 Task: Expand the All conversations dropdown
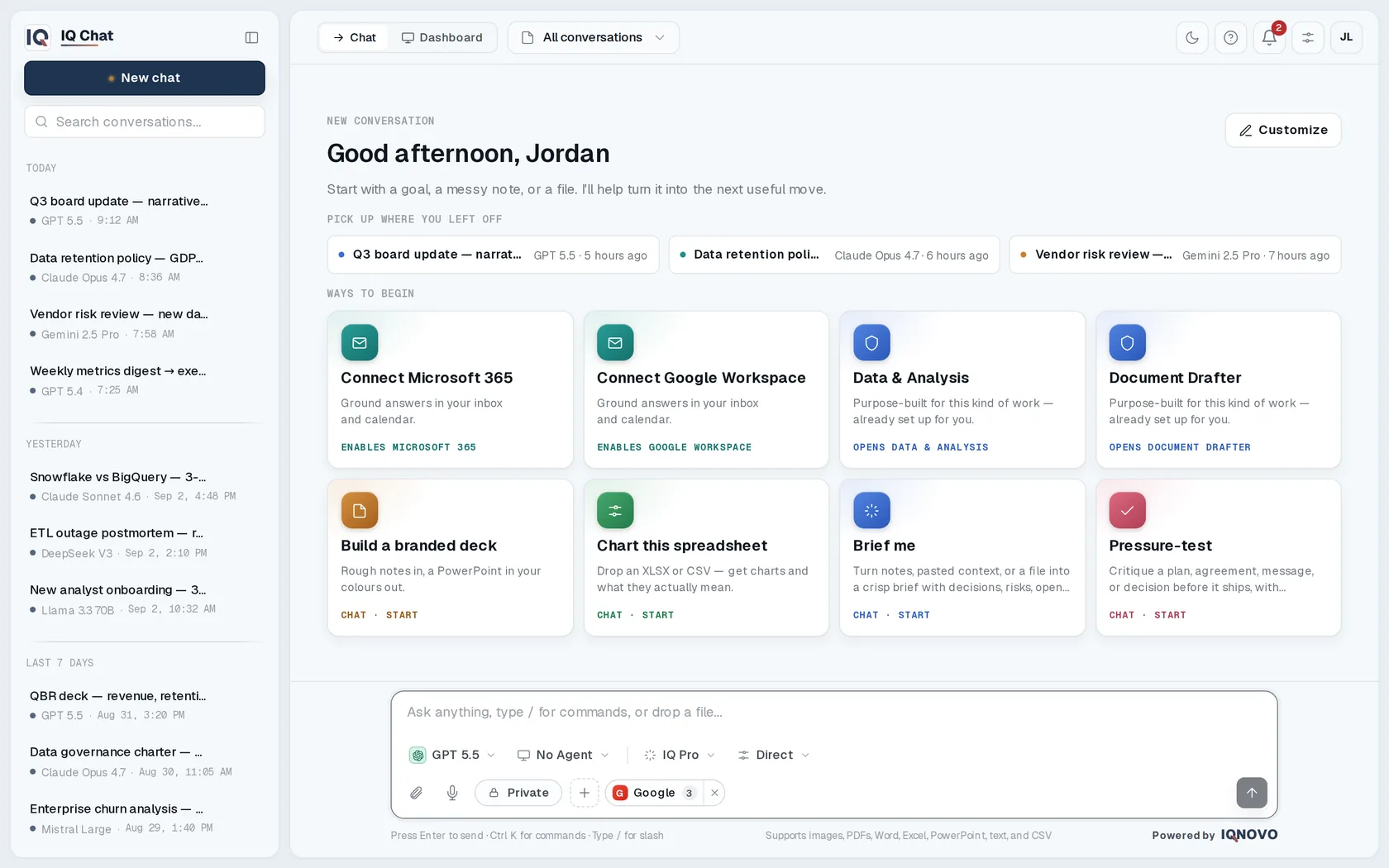coord(594,37)
